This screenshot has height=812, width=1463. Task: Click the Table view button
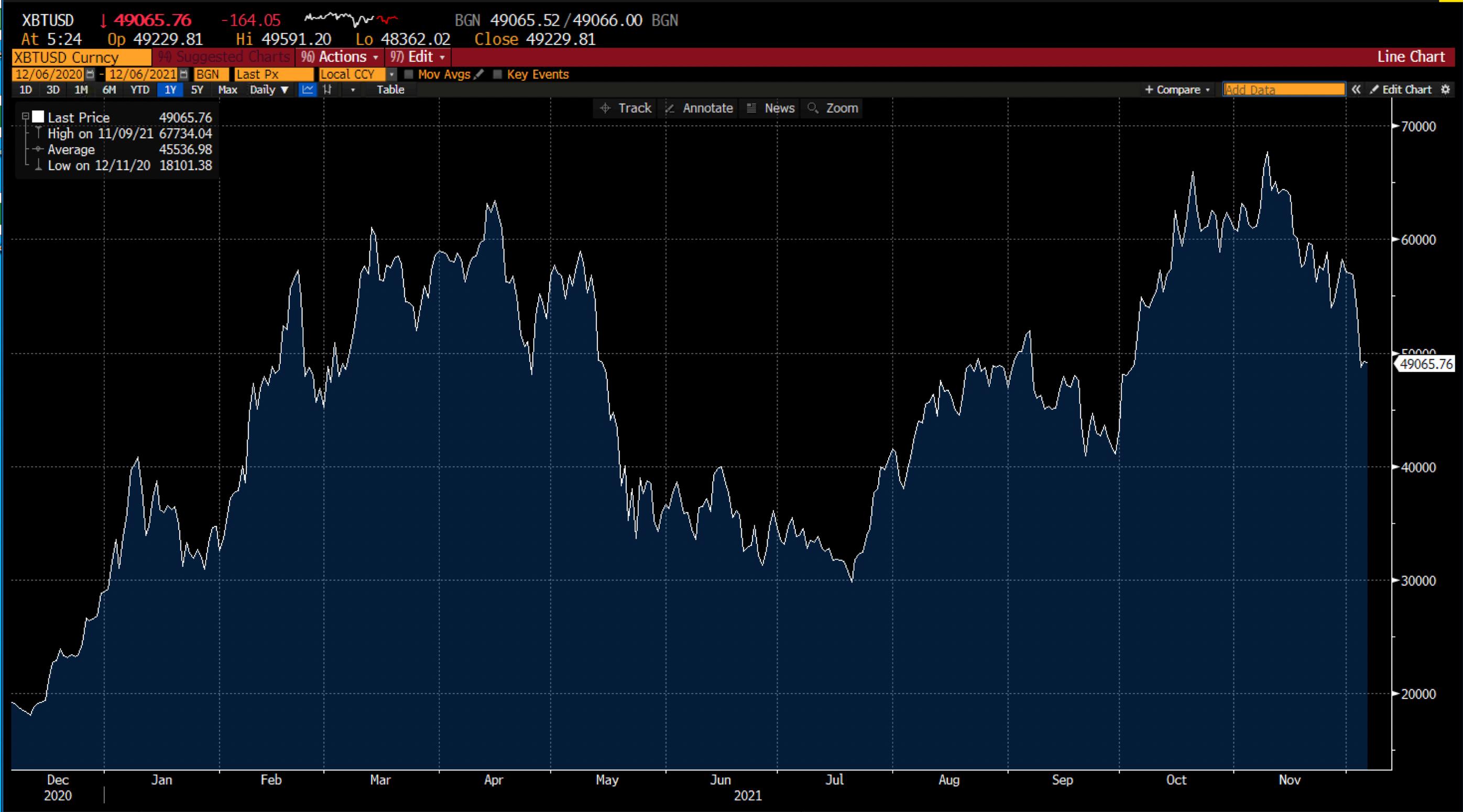point(390,90)
